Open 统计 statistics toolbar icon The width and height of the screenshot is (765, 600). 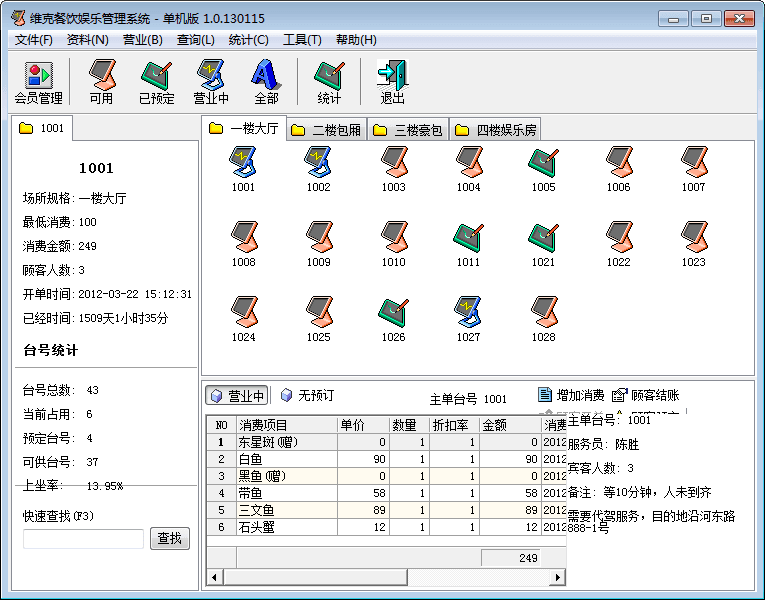pos(329,81)
